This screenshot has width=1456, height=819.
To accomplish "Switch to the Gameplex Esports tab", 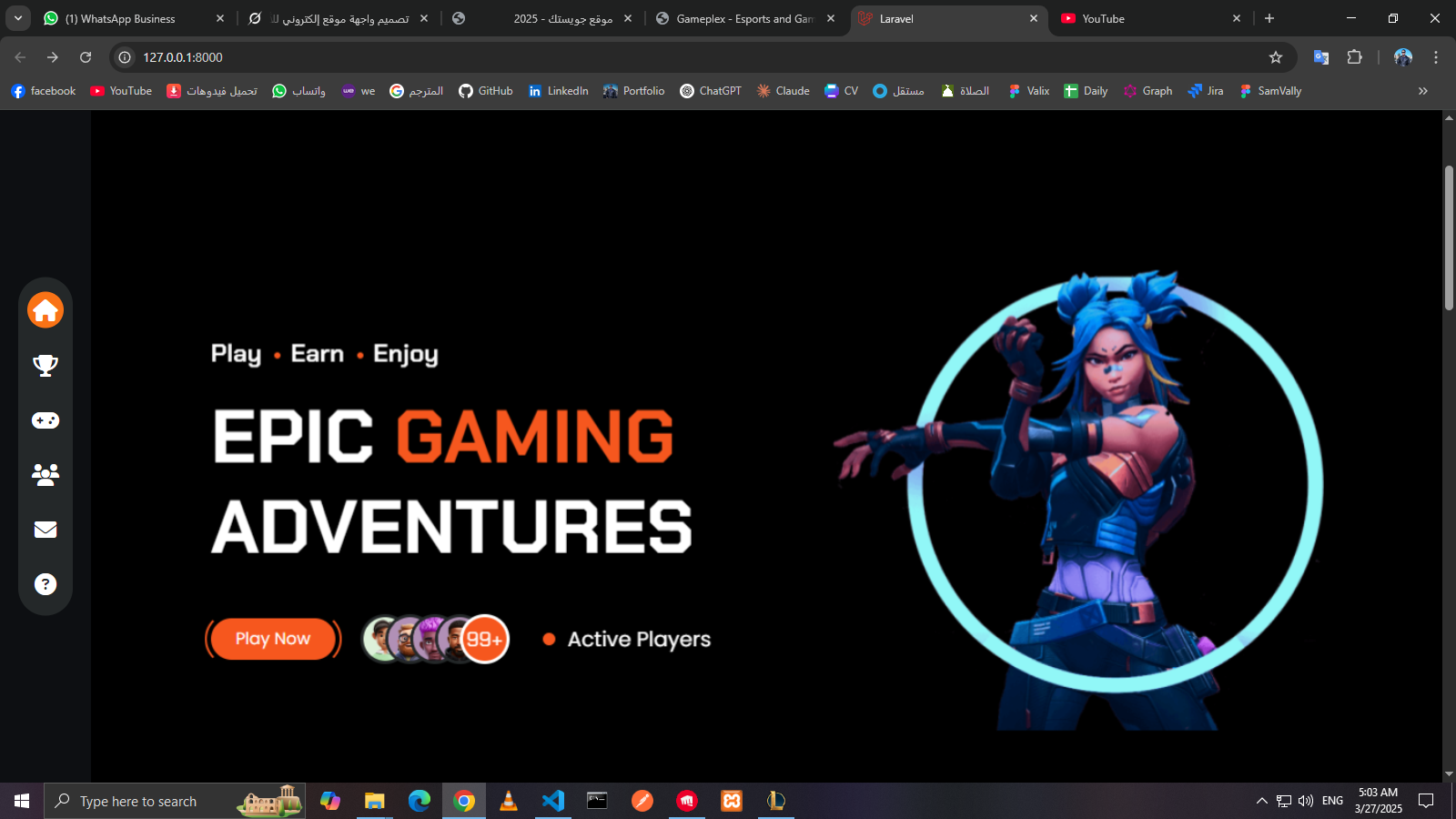I will [743, 18].
